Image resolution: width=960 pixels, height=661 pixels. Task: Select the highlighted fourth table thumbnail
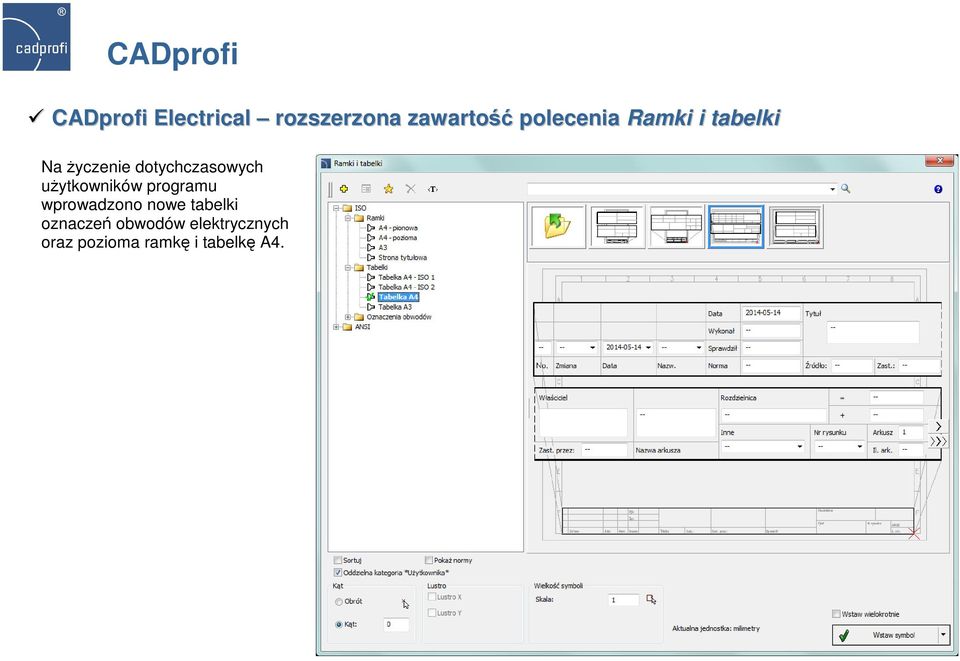[x=735, y=226]
